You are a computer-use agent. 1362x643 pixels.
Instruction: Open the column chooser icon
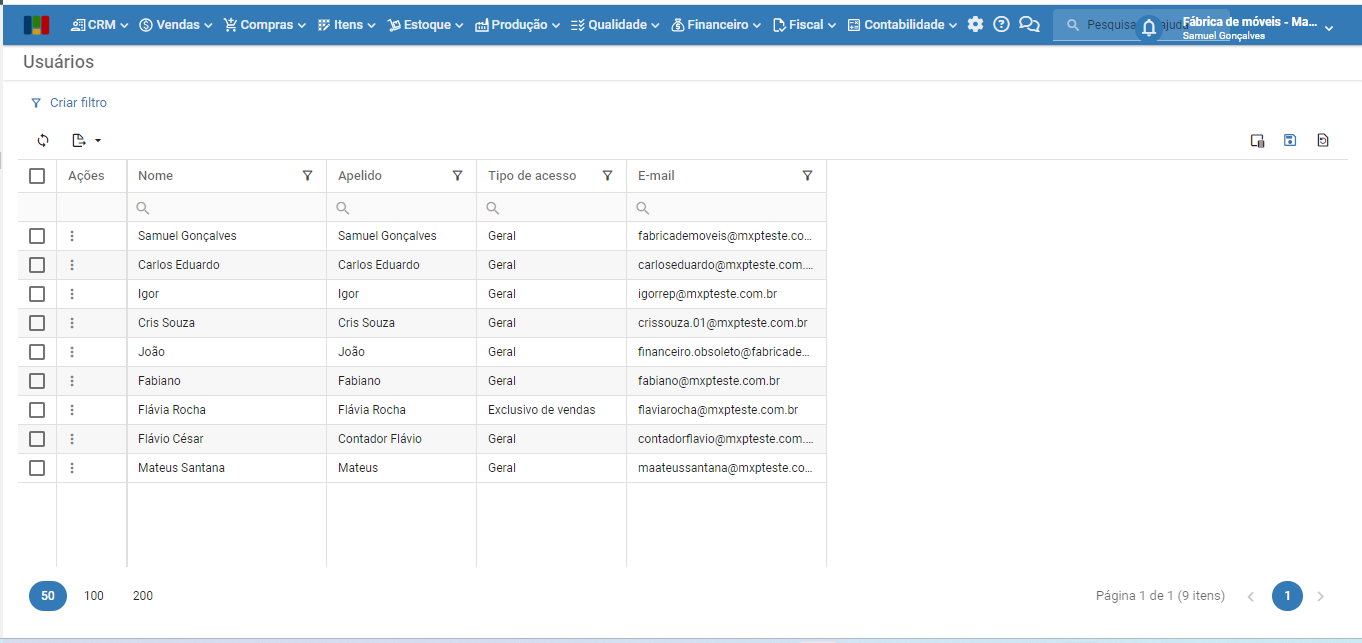[x=1258, y=141]
